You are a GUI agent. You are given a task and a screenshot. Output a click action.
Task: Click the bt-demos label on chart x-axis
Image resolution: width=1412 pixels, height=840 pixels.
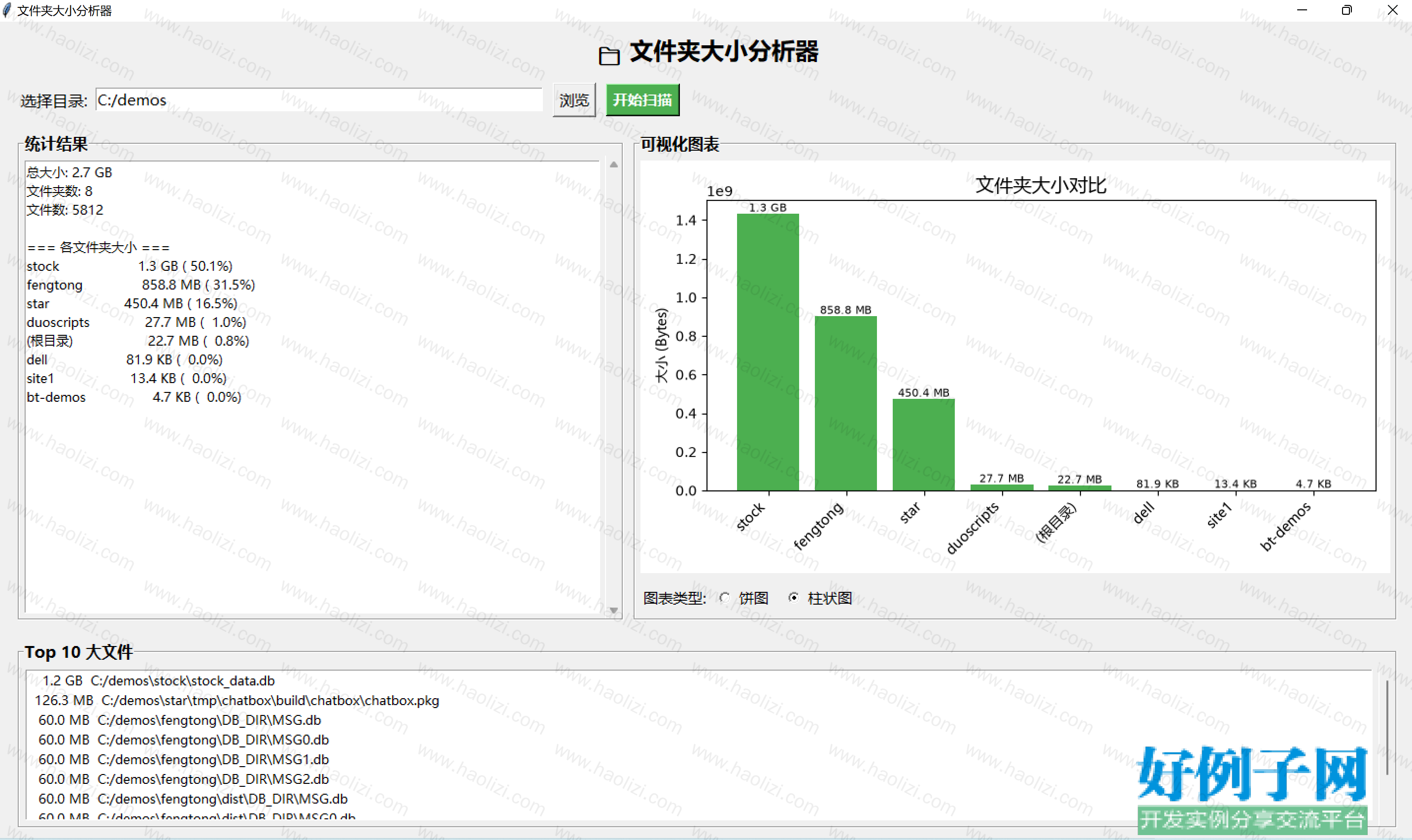click(x=1285, y=526)
